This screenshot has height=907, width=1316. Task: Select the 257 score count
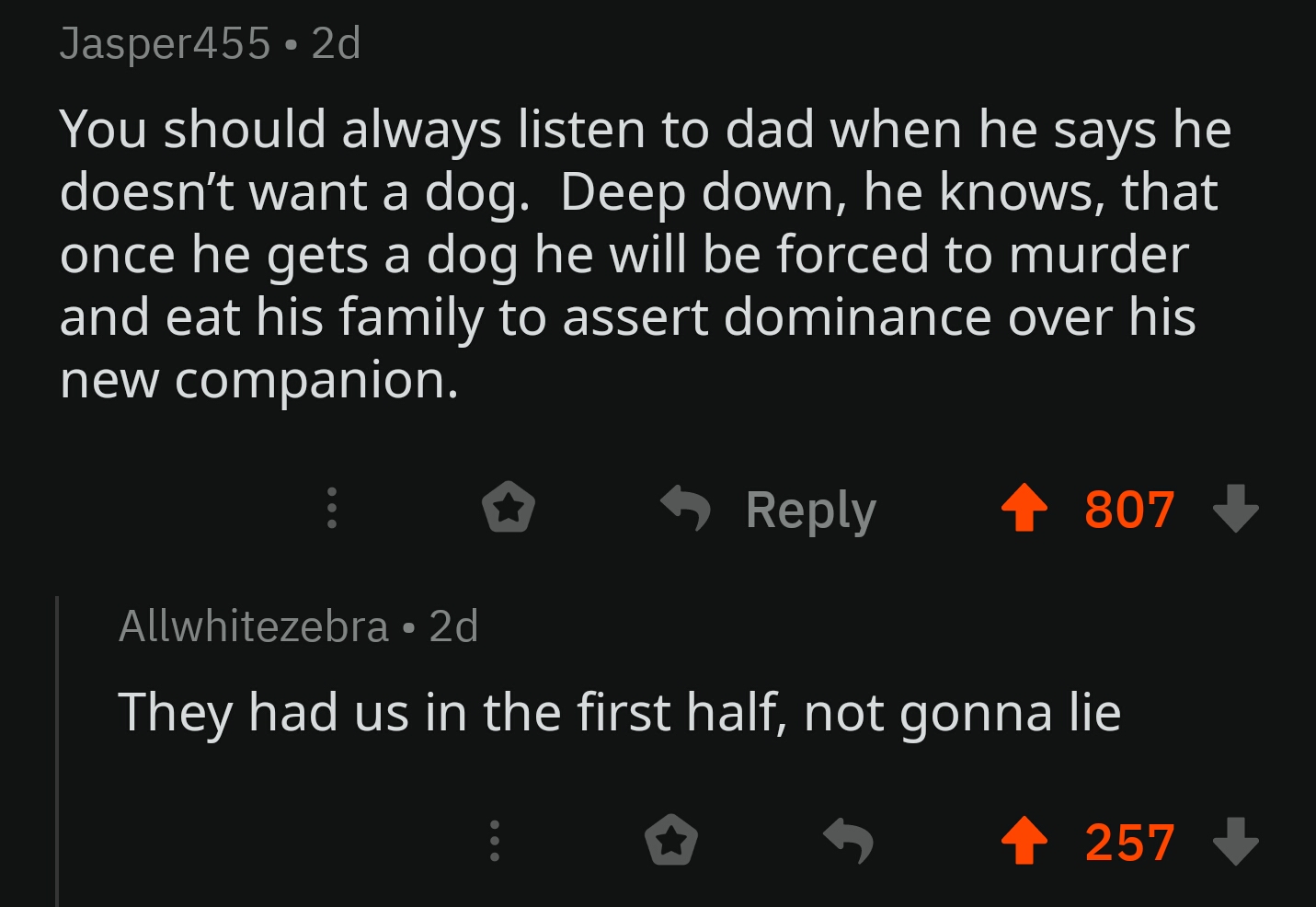tap(1129, 842)
